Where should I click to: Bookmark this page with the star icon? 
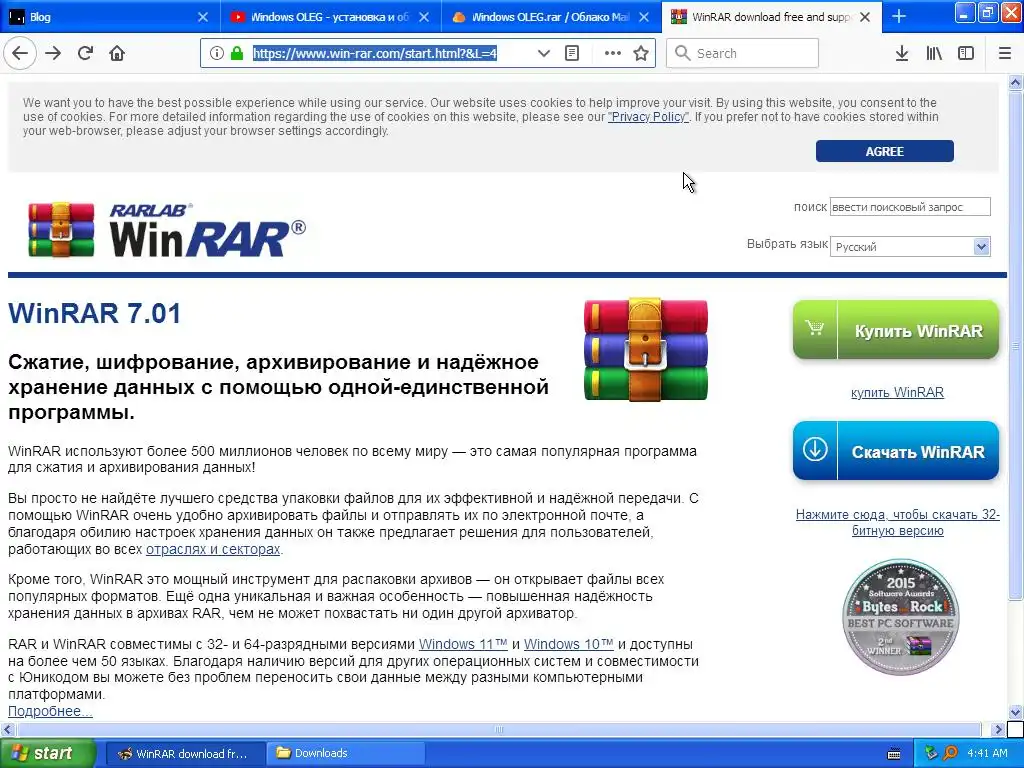pyautogui.click(x=641, y=54)
